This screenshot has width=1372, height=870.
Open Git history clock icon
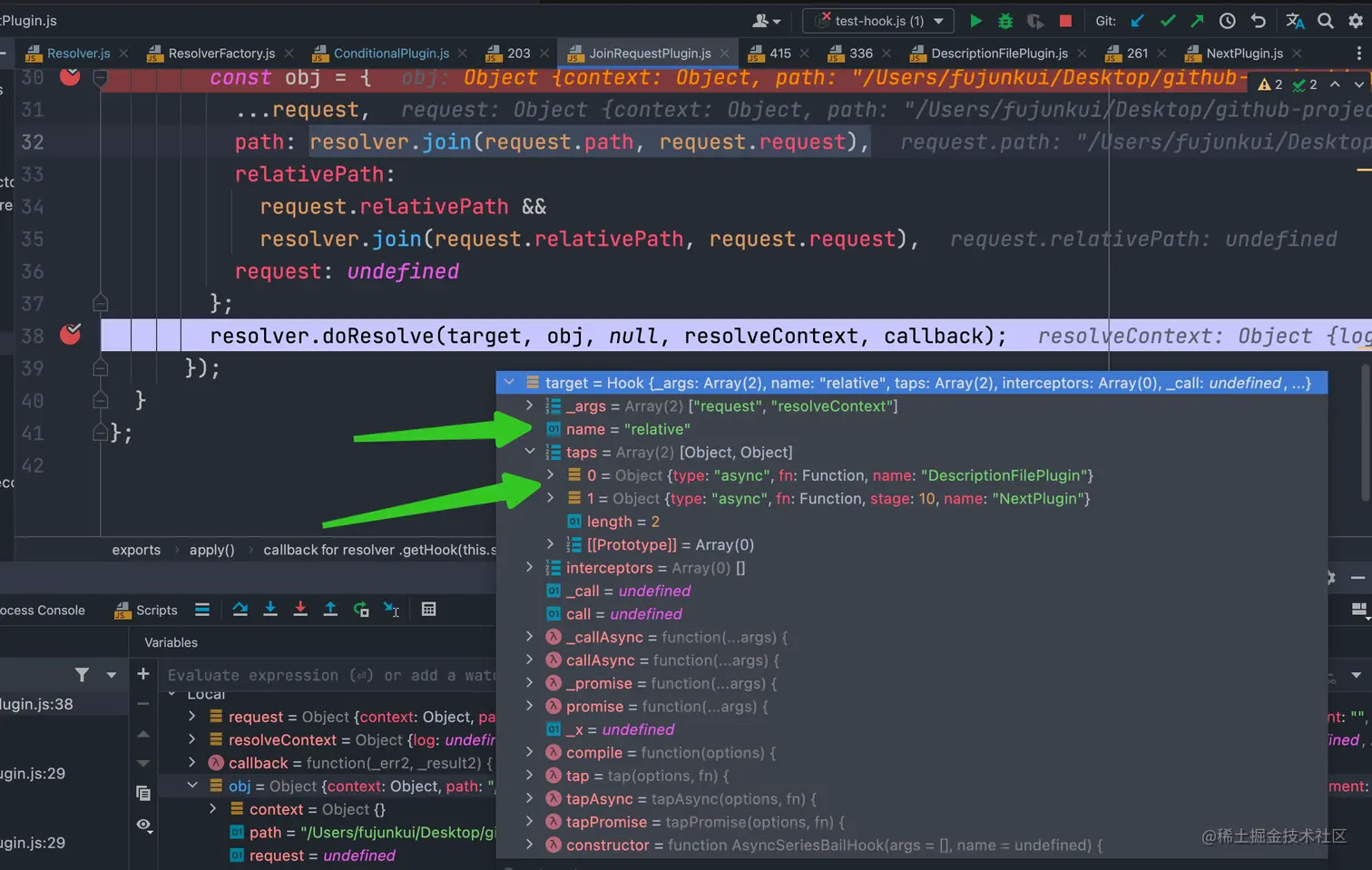point(1227,21)
